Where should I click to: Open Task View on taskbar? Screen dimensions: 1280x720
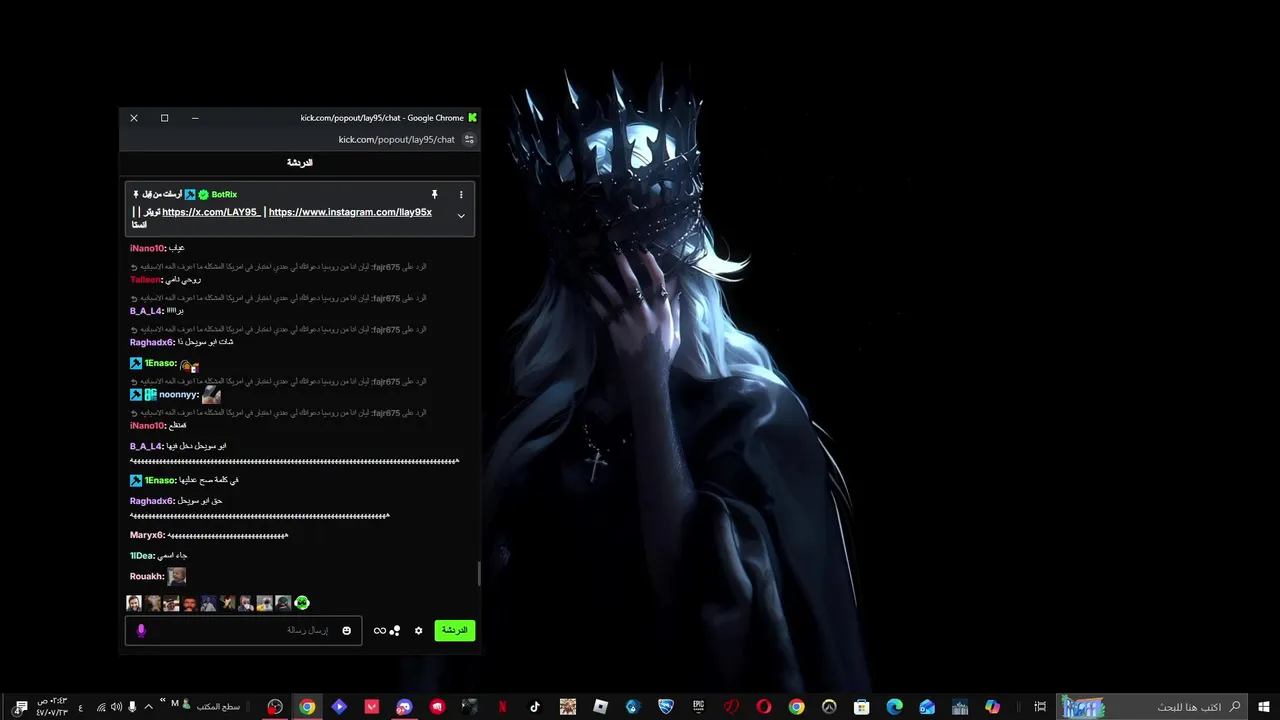pyautogui.click(x=1040, y=707)
